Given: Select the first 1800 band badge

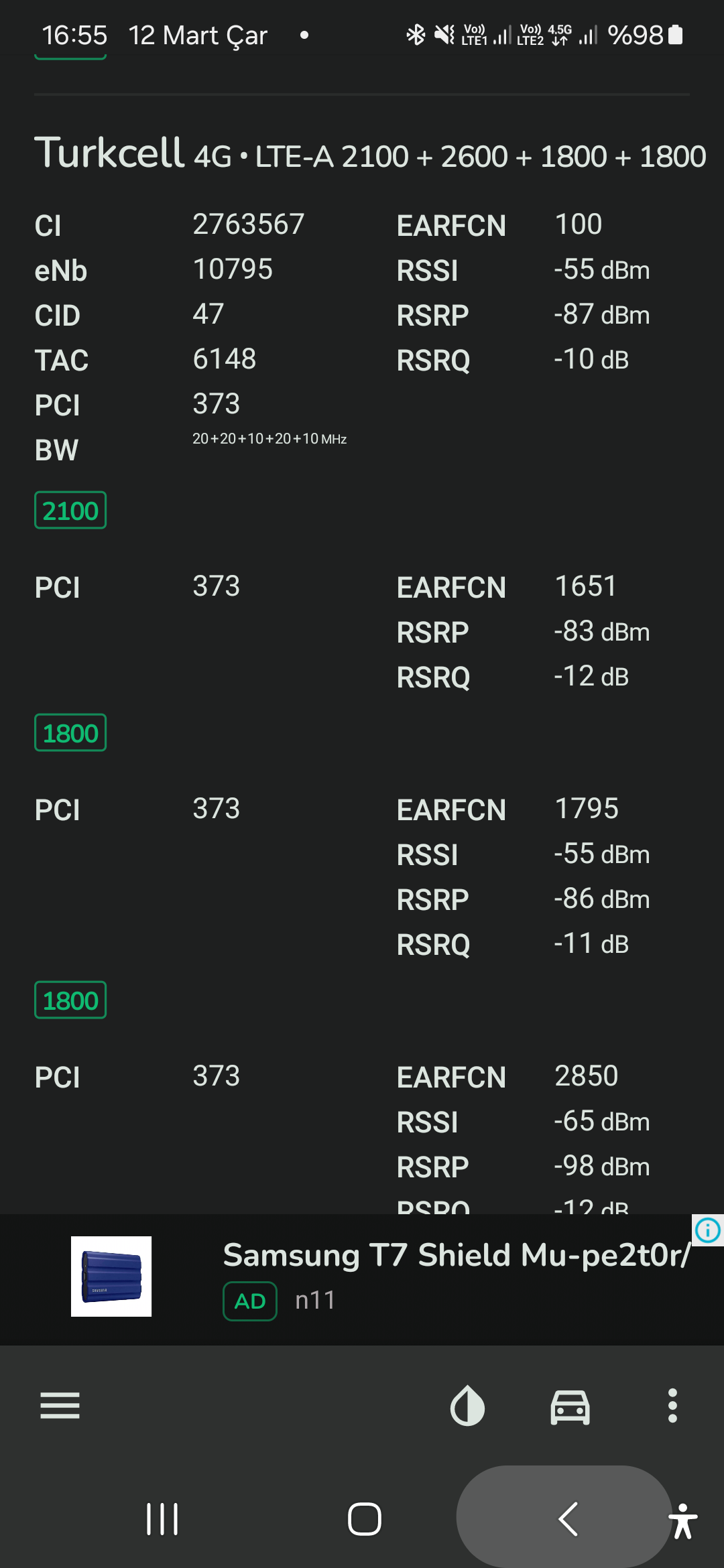Looking at the screenshot, I should [70, 732].
